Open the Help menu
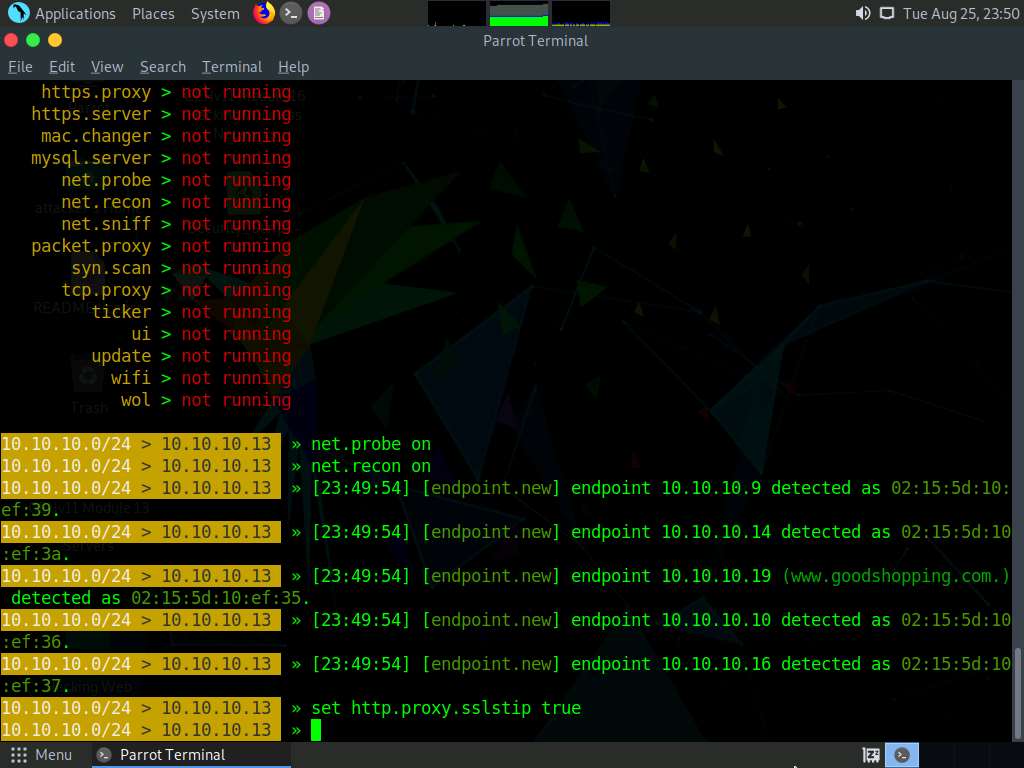This screenshot has width=1024, height=768. pyautogui.click(x=293, y=67)
